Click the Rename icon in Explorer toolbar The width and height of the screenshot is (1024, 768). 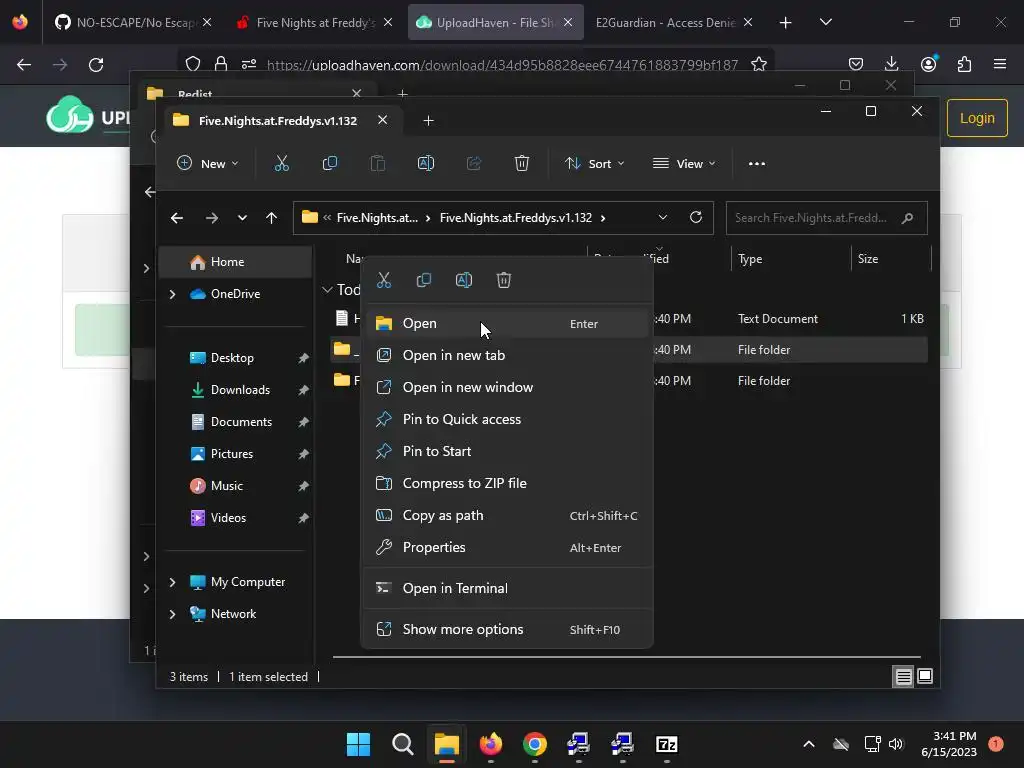click(426, 163)
